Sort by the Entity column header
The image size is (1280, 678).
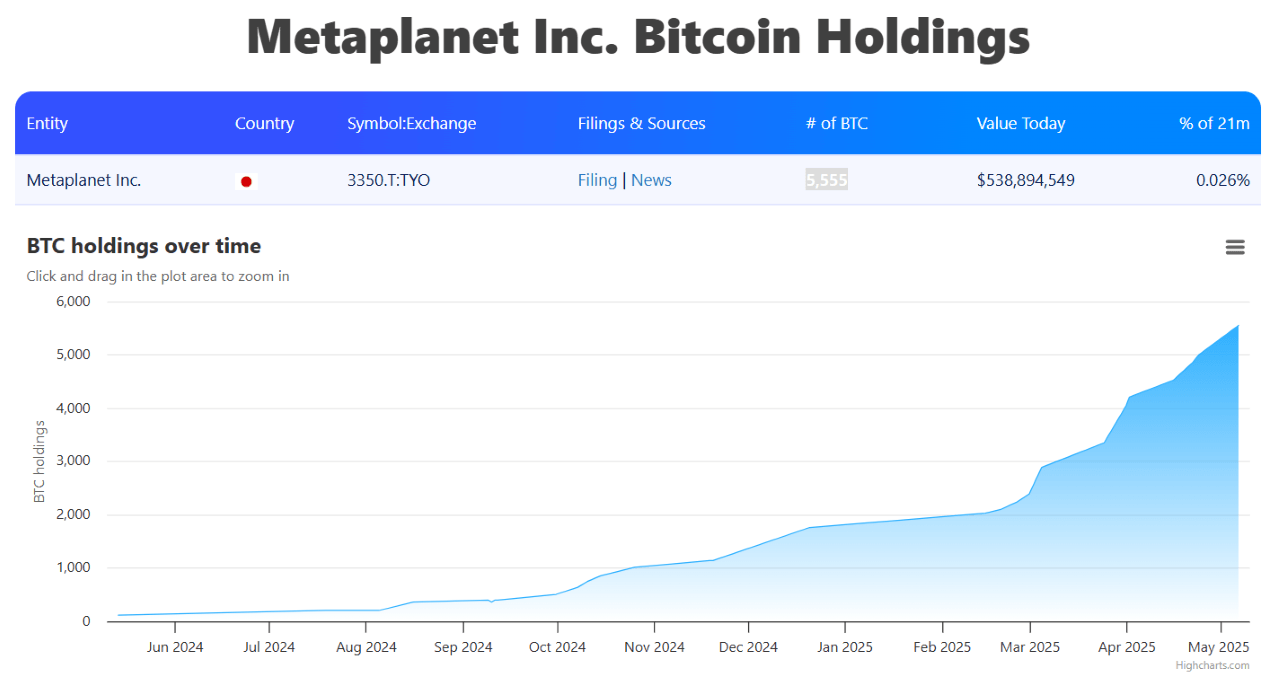tap(47, 123)
